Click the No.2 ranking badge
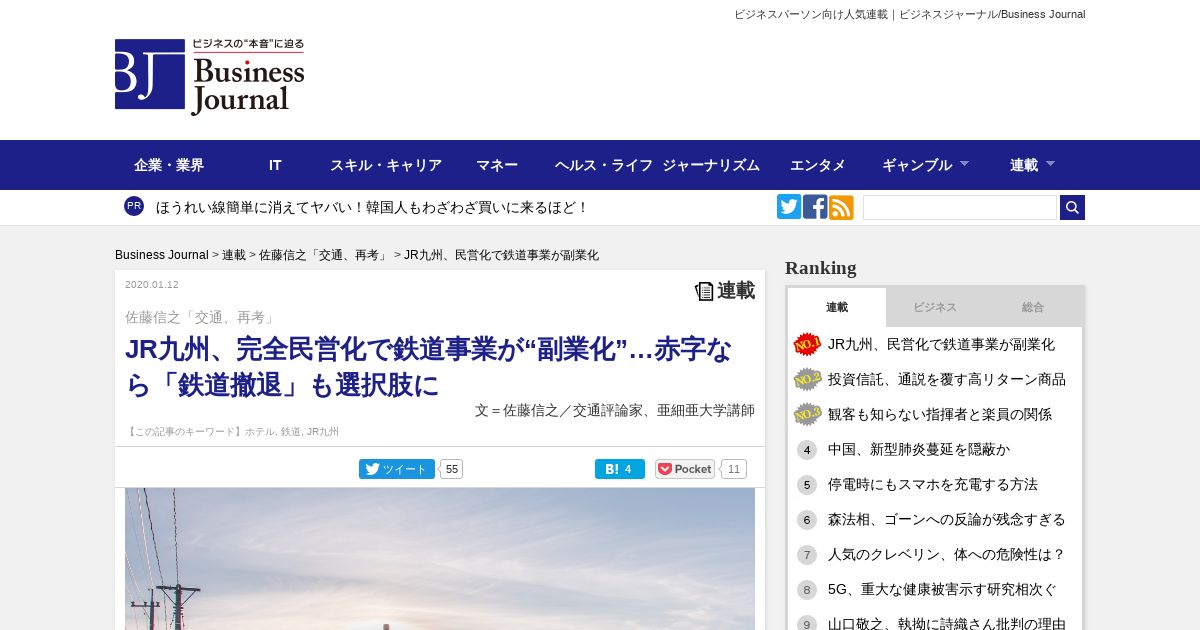This screenshot has height=630, width=1200. [807, 379]
